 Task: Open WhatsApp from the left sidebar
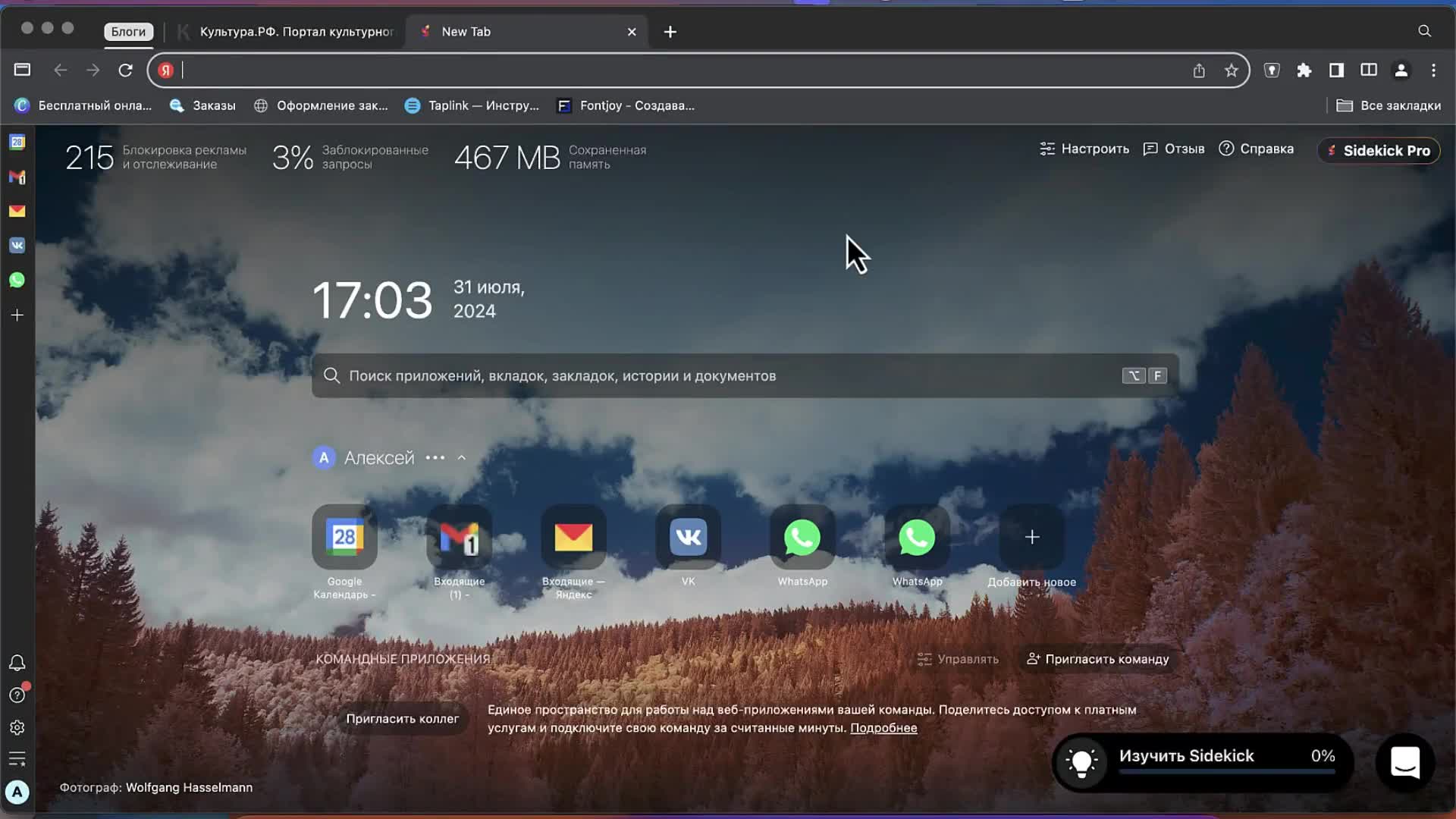tap(17, 280)
